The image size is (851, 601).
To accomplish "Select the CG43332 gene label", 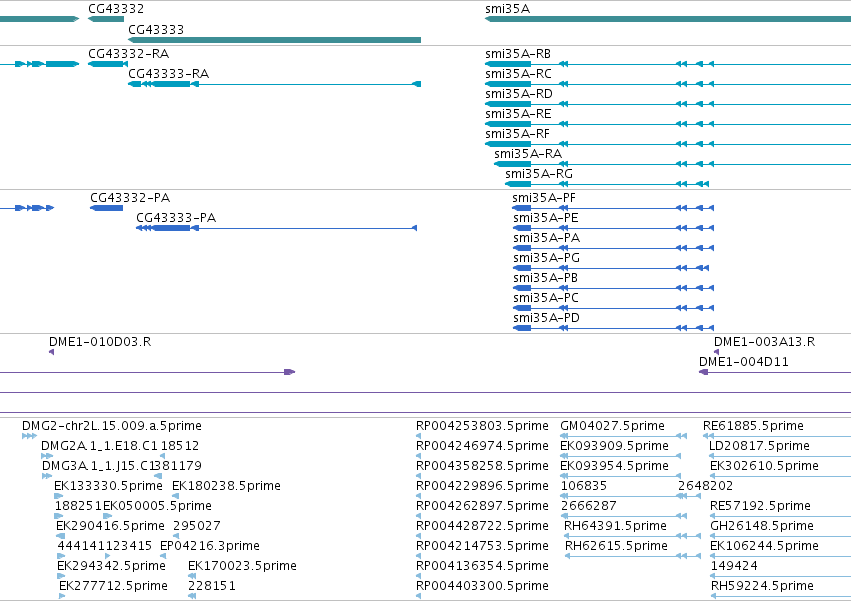I will tap(116, 9).
